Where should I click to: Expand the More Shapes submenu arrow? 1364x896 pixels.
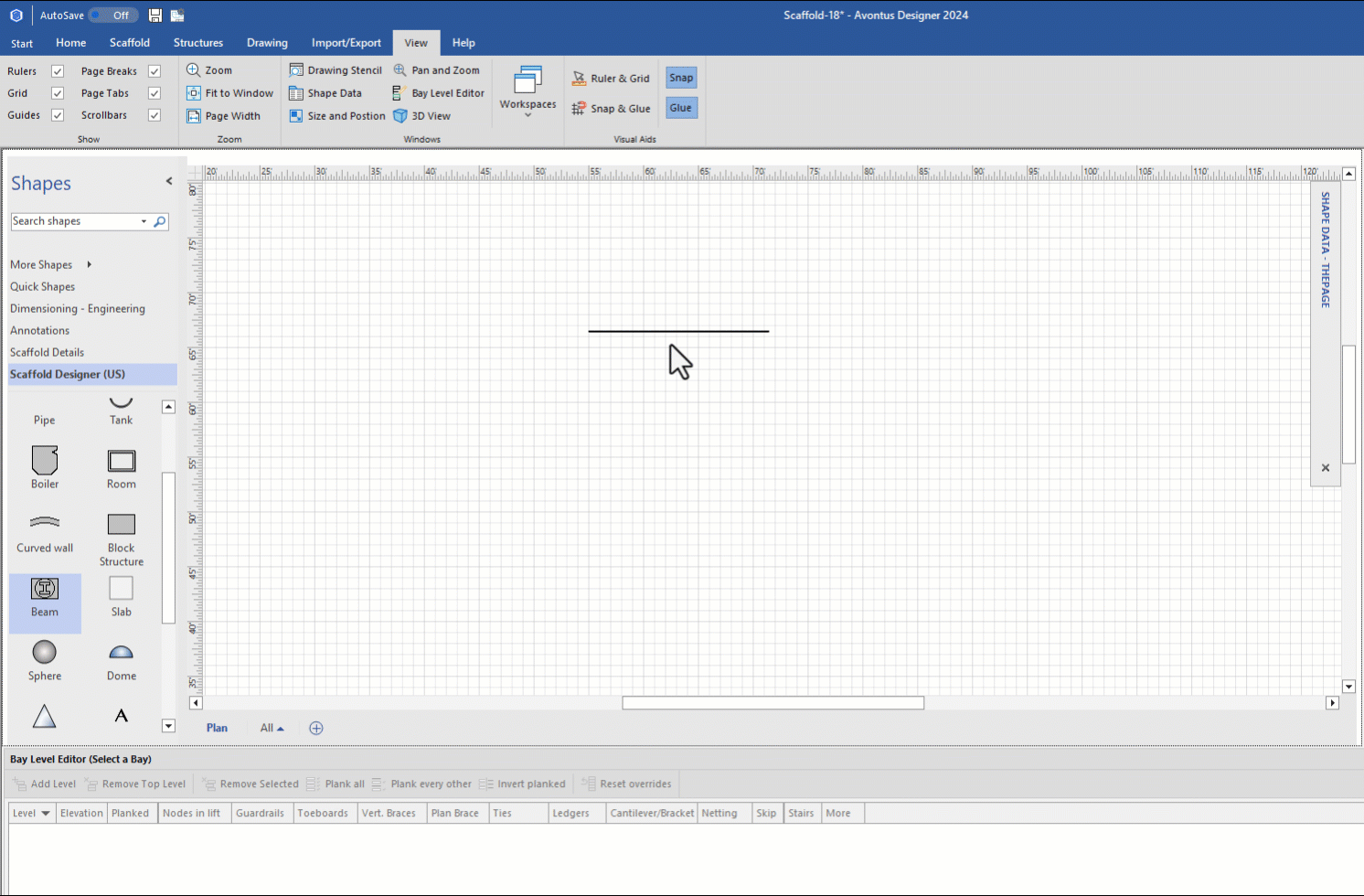(89, 265)
